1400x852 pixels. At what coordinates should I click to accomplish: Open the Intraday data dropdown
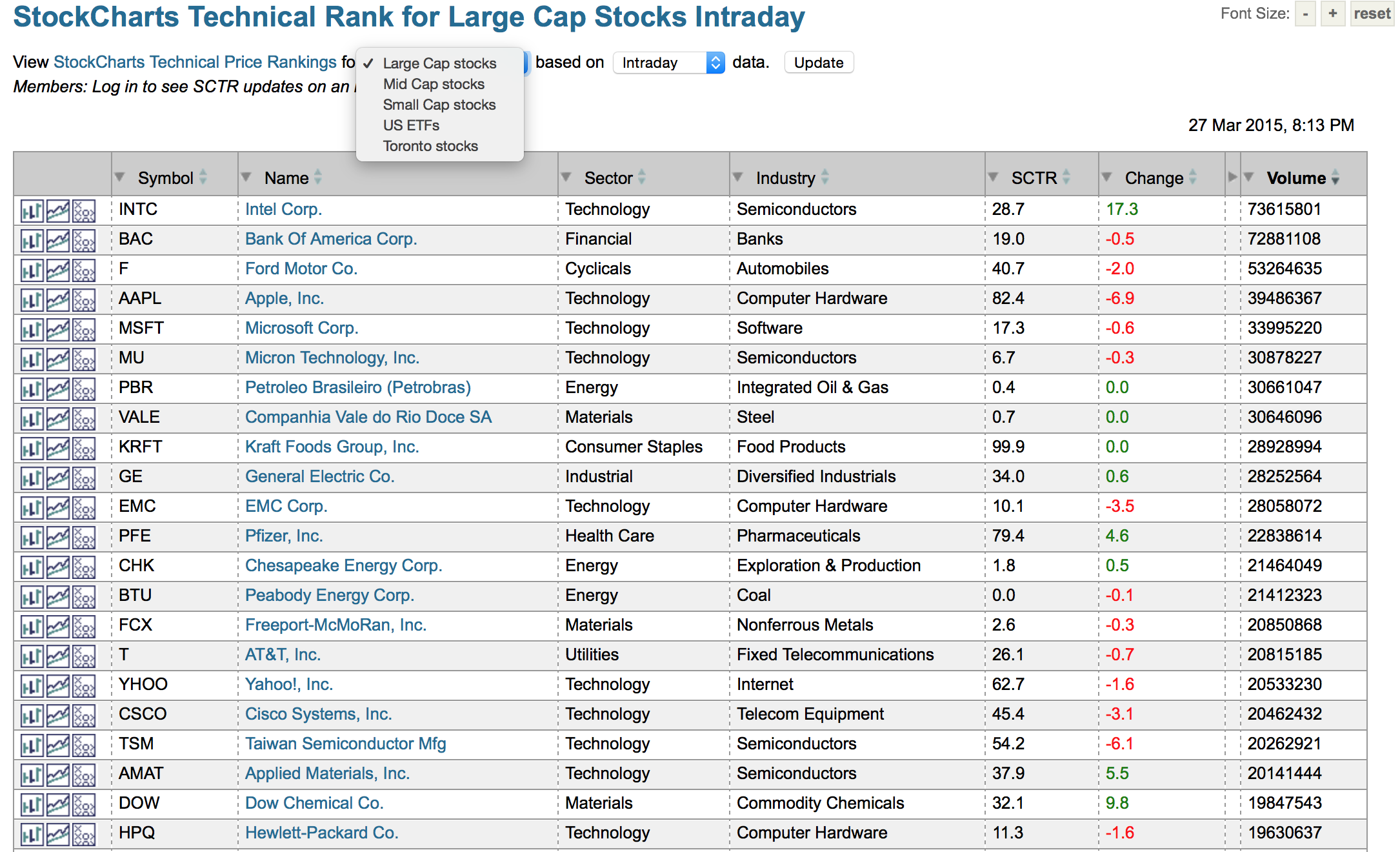coord(668,63)
